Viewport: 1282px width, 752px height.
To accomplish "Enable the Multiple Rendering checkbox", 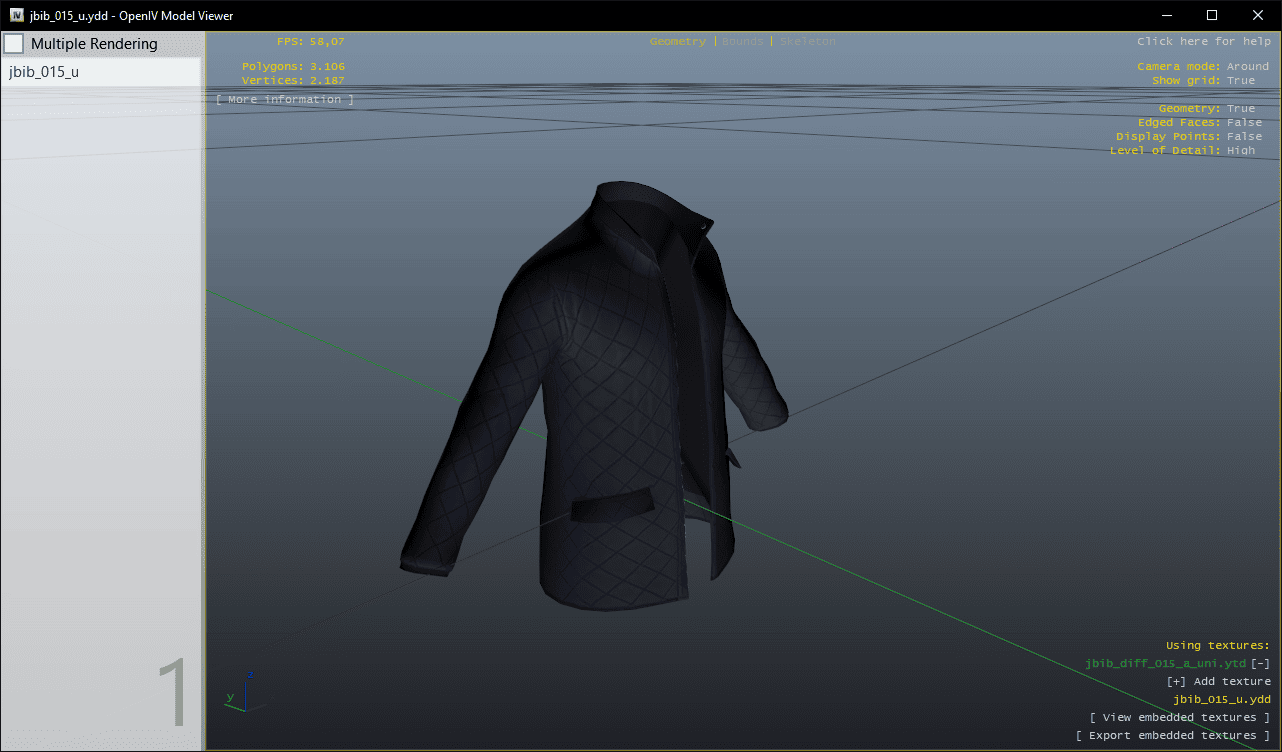I will coord(14,44).
